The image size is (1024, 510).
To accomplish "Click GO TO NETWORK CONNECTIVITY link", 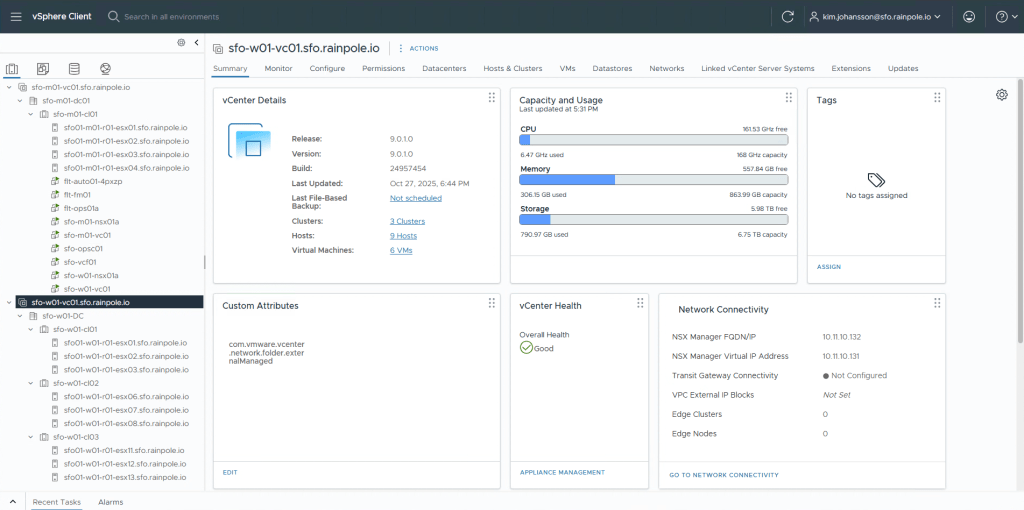I will (724, 475).
